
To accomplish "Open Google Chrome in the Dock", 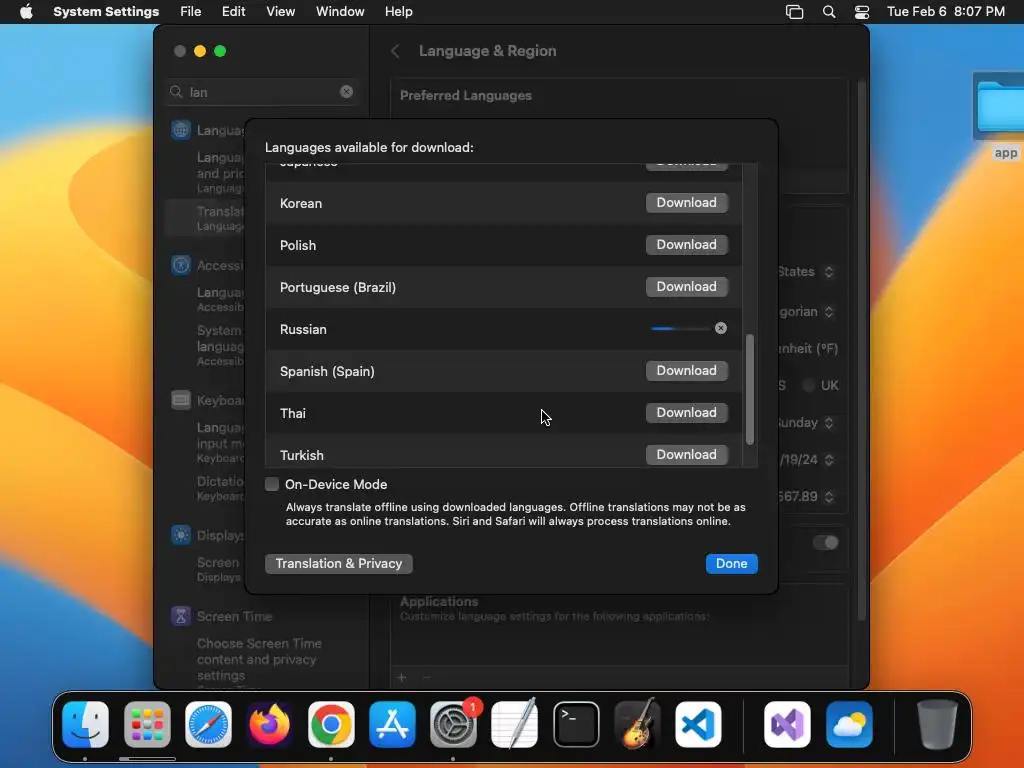I will (331, 724).
